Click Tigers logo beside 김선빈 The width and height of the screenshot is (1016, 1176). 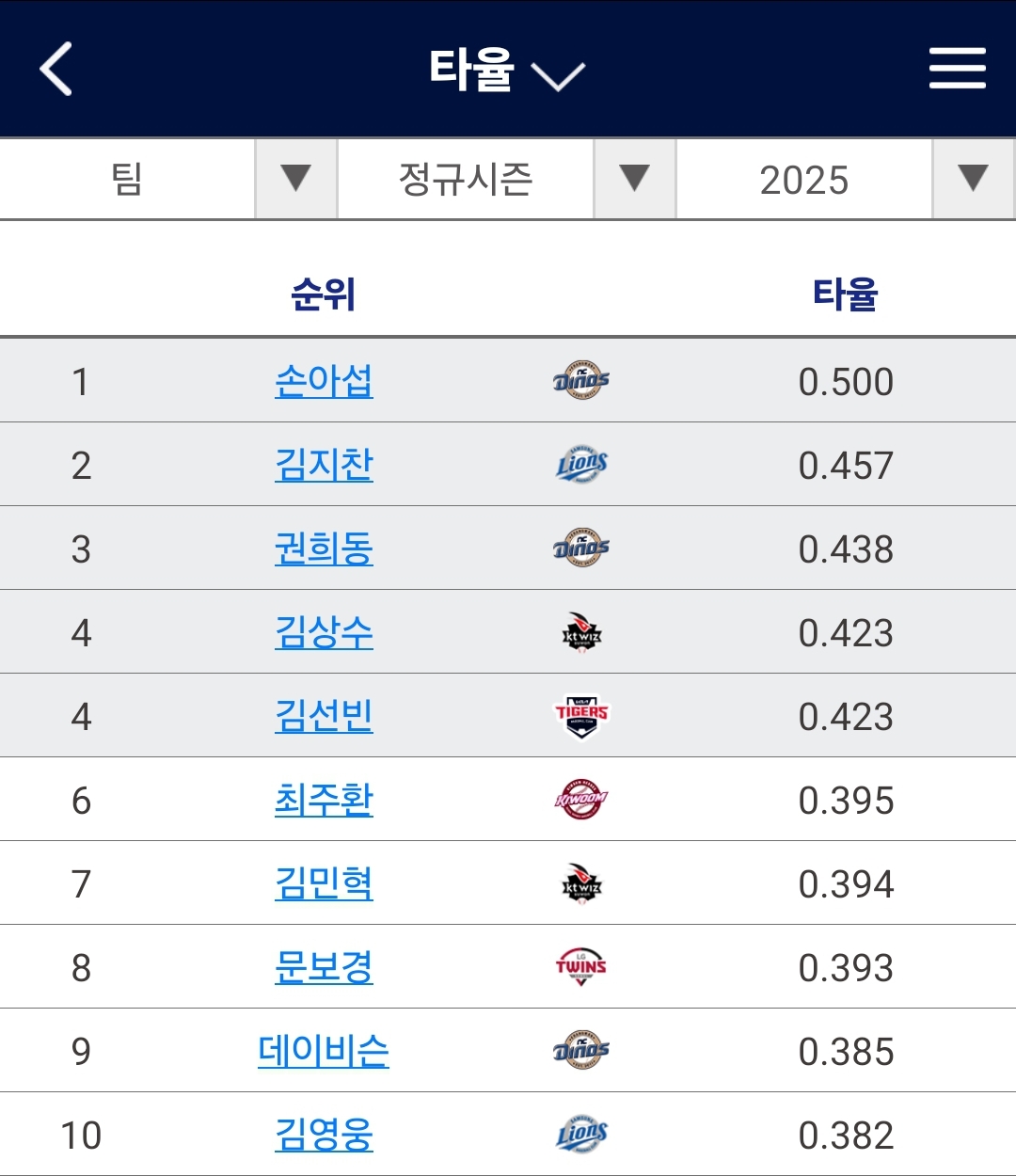(x=581, y=716)
